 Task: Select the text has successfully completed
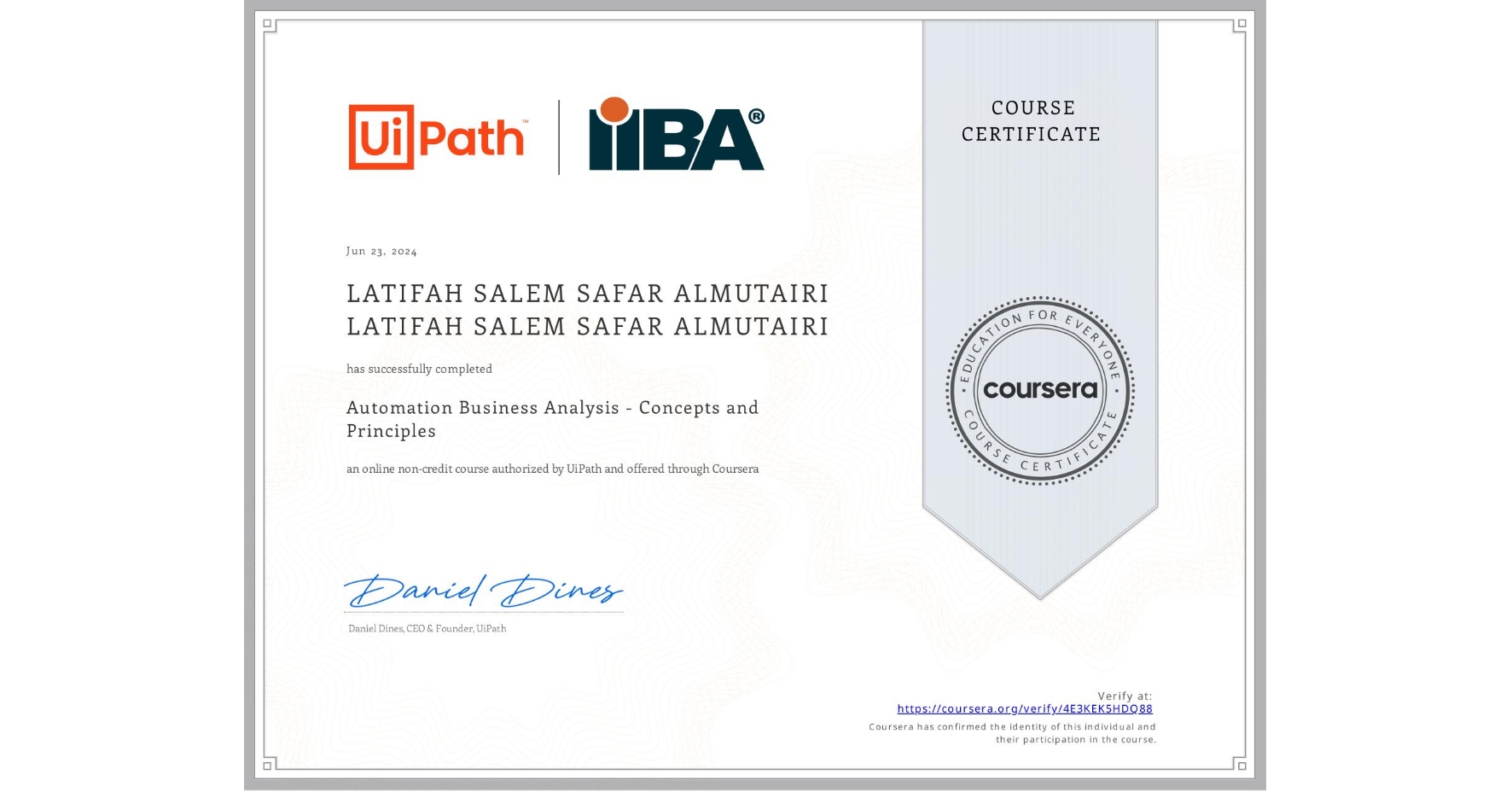[x=419, y=369]
